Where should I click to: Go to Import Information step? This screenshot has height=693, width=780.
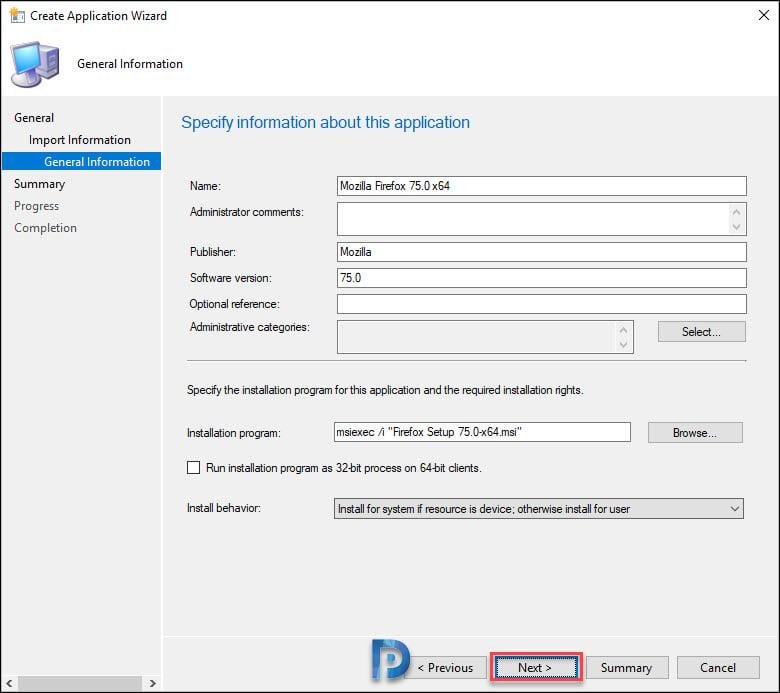coord(80,140)
